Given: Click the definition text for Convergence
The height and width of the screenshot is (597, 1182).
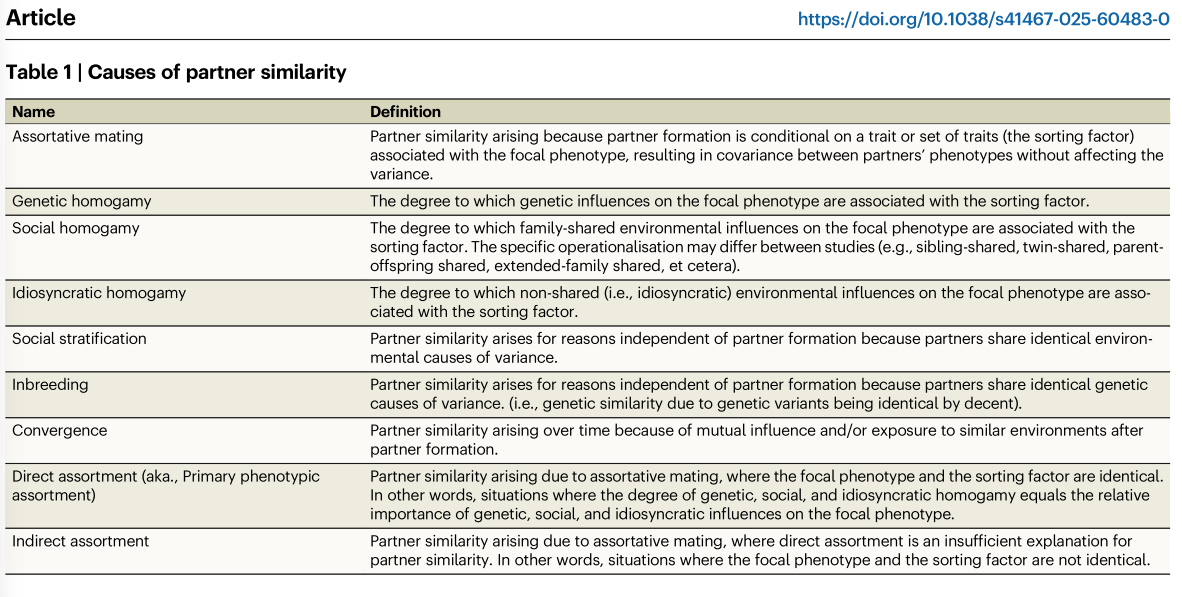Looking at the screenshot, I should [756, 439].
